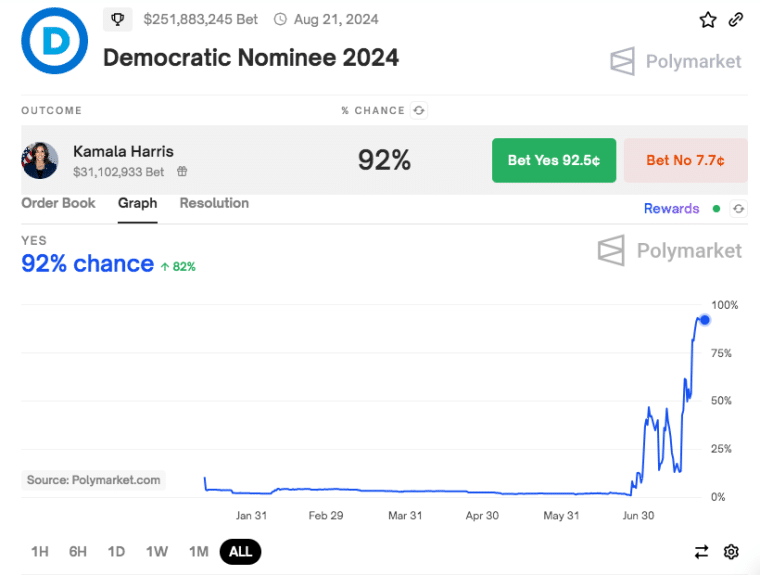Click refresh icon beside Rewards
This screenshot has width=760, height=575.
point(738,209)
